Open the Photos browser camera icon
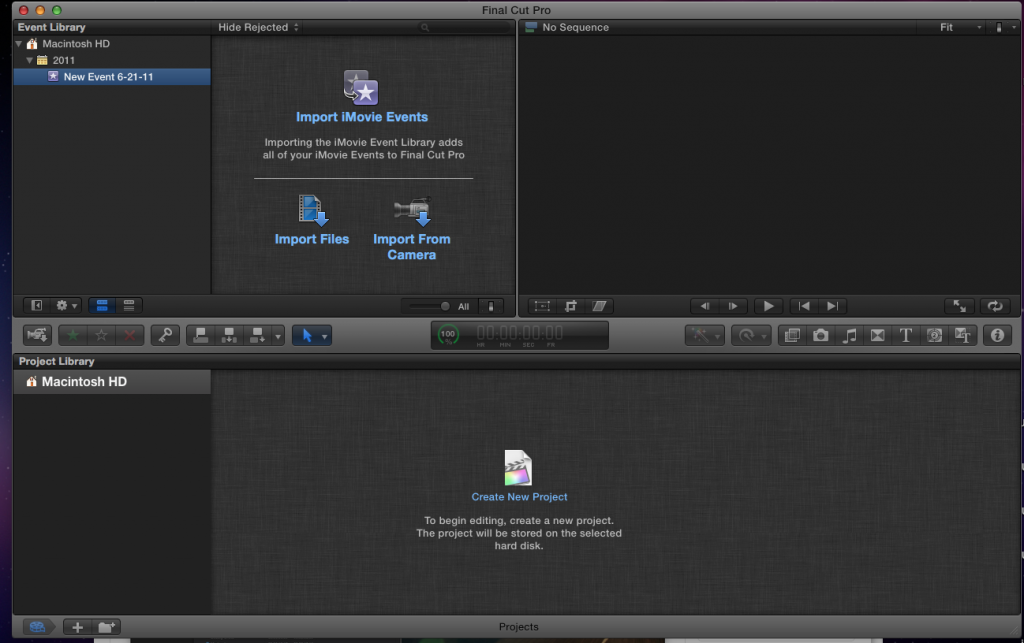Viewport: 1024px width, 643px height. 821,336
